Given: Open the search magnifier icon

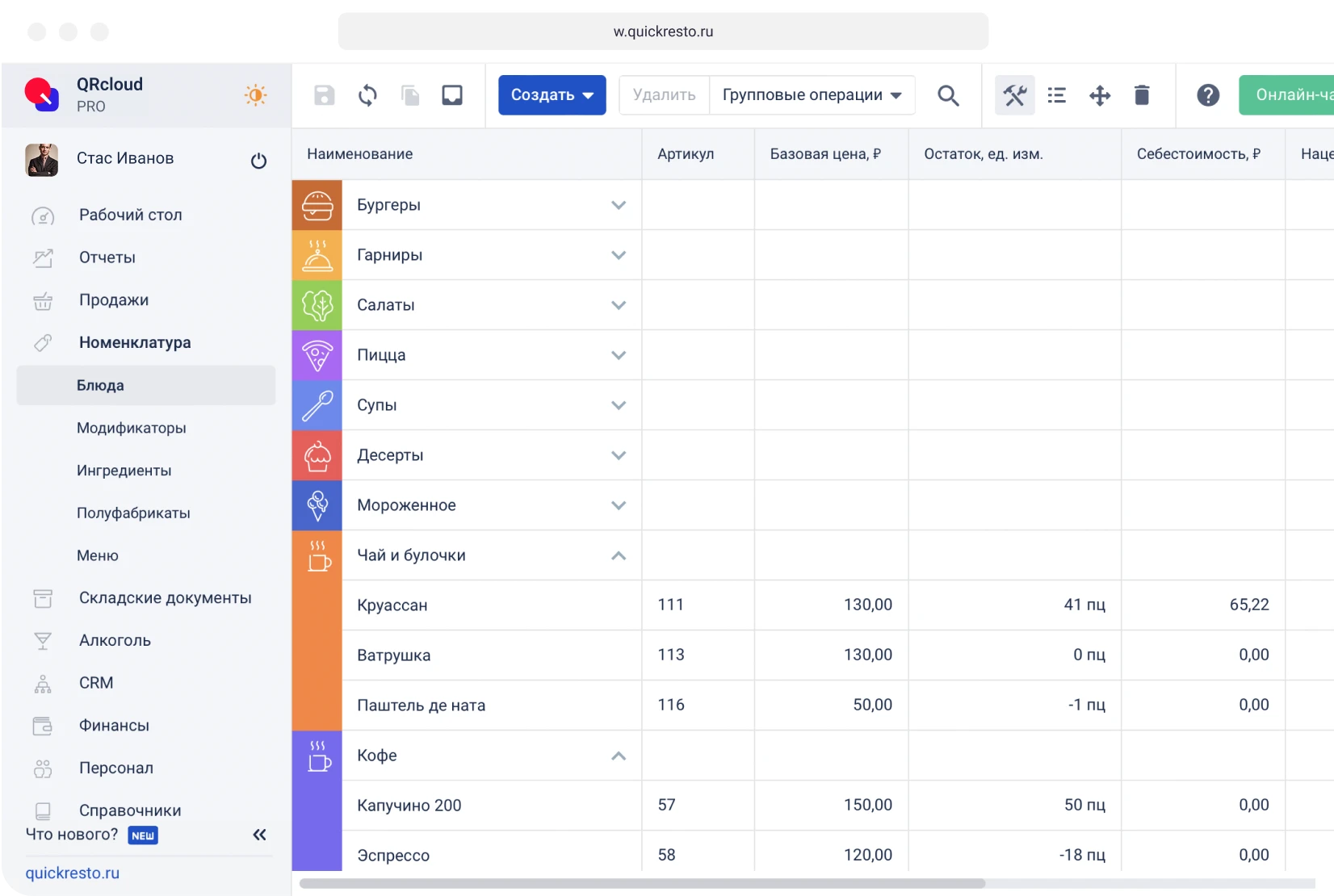Looking at the screenshot, I should coord(948,95).
